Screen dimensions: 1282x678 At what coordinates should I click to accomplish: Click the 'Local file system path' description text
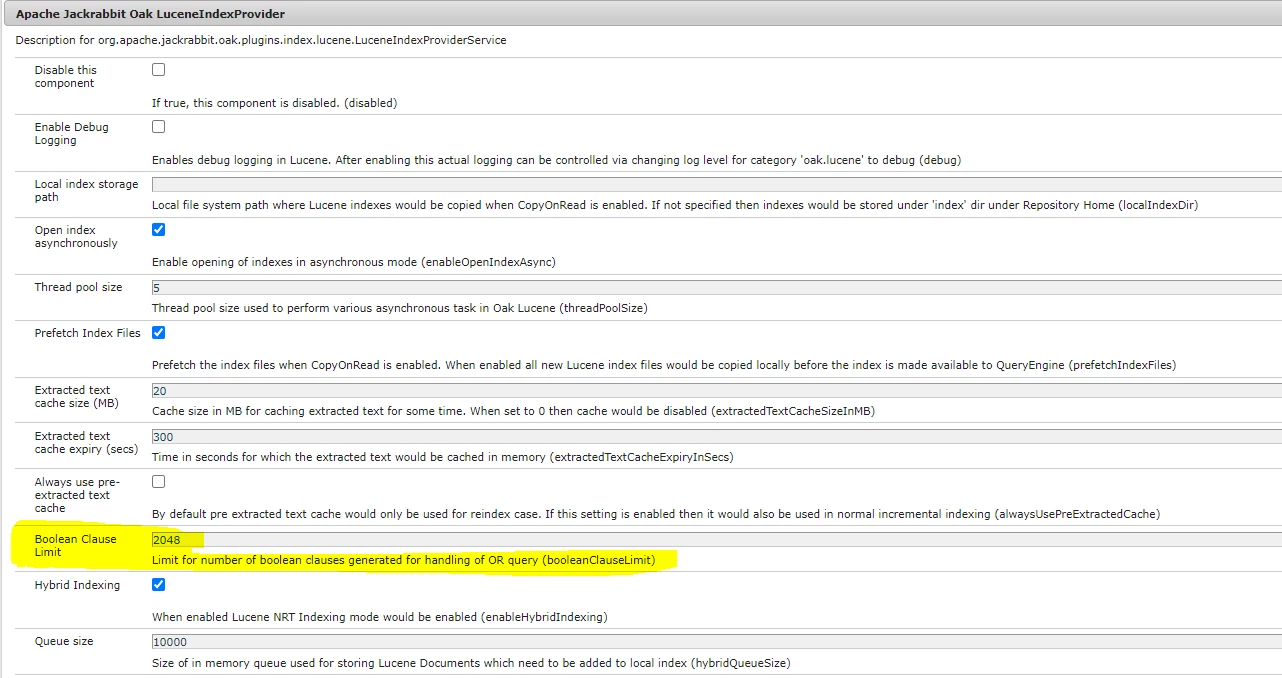[675, 205]
